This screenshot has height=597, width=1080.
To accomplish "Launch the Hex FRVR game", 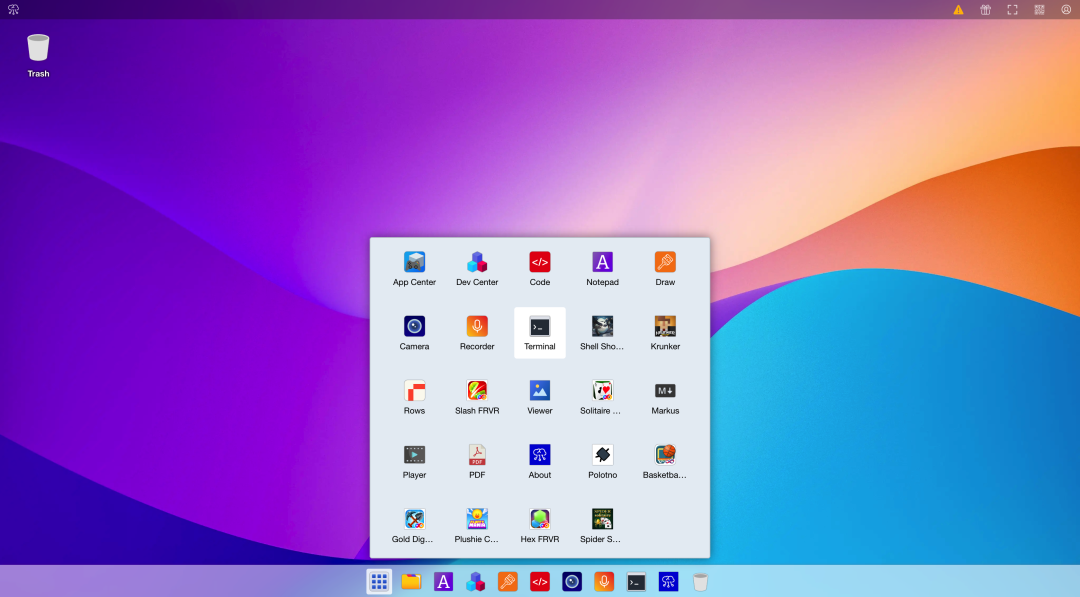I will coord(539,519).
